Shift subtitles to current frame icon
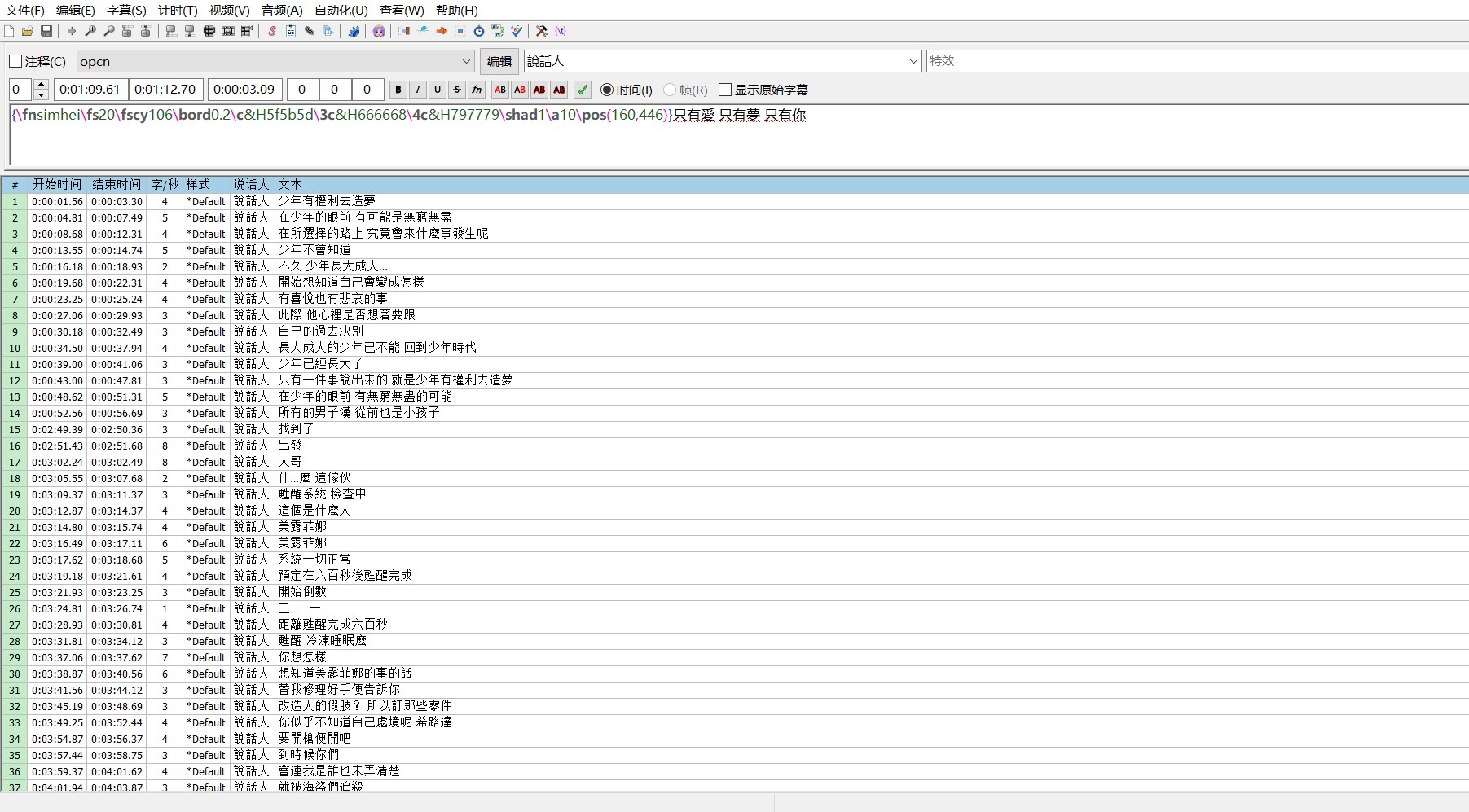The height and width of the screenshot is (812, 1469). [246, 31]
